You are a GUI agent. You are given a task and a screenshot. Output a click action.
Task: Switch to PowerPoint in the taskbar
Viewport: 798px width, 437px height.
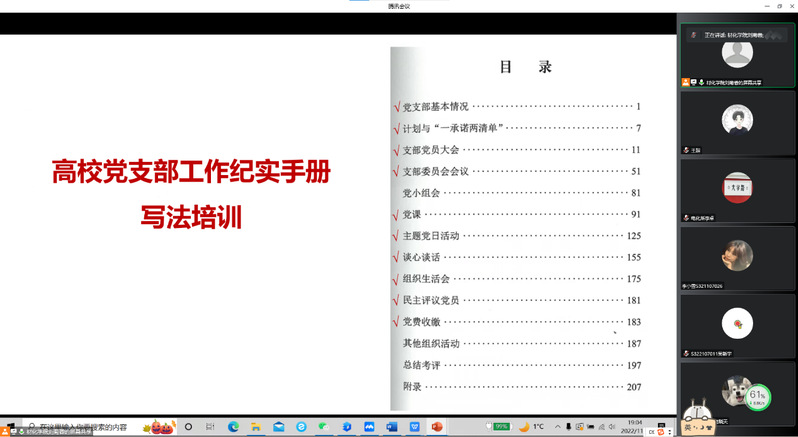437,426
